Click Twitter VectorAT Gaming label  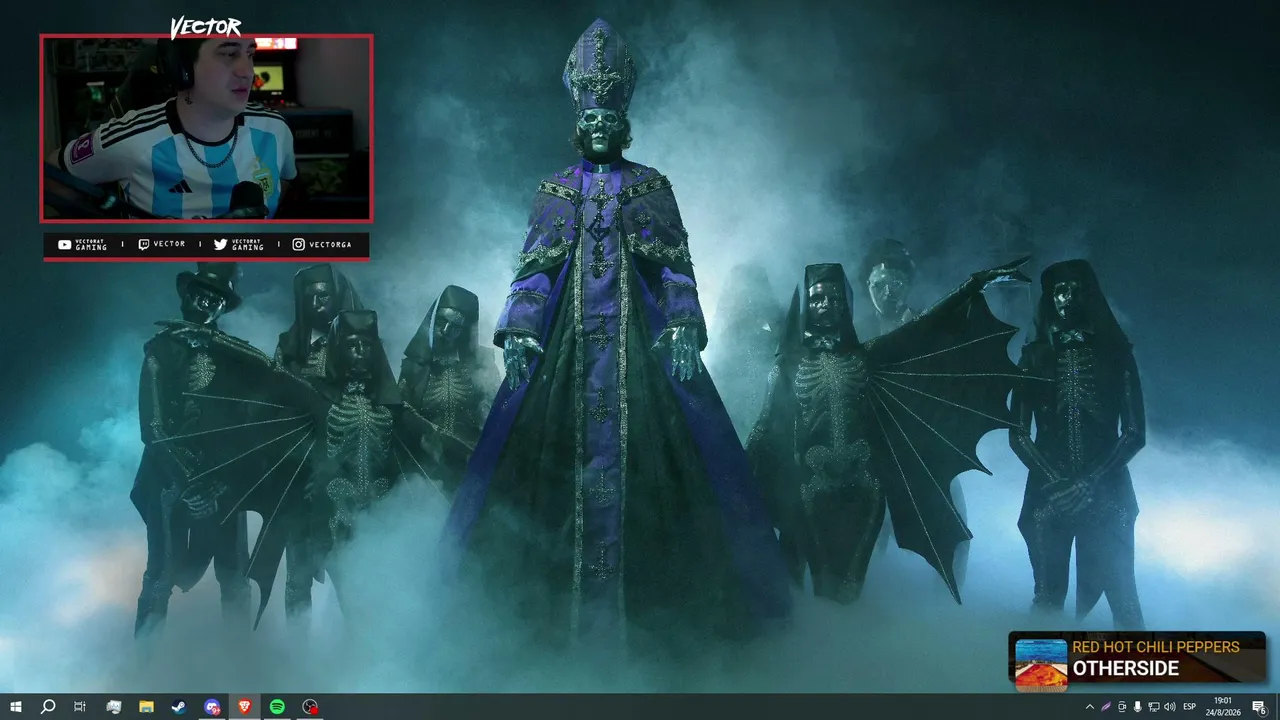239,244
